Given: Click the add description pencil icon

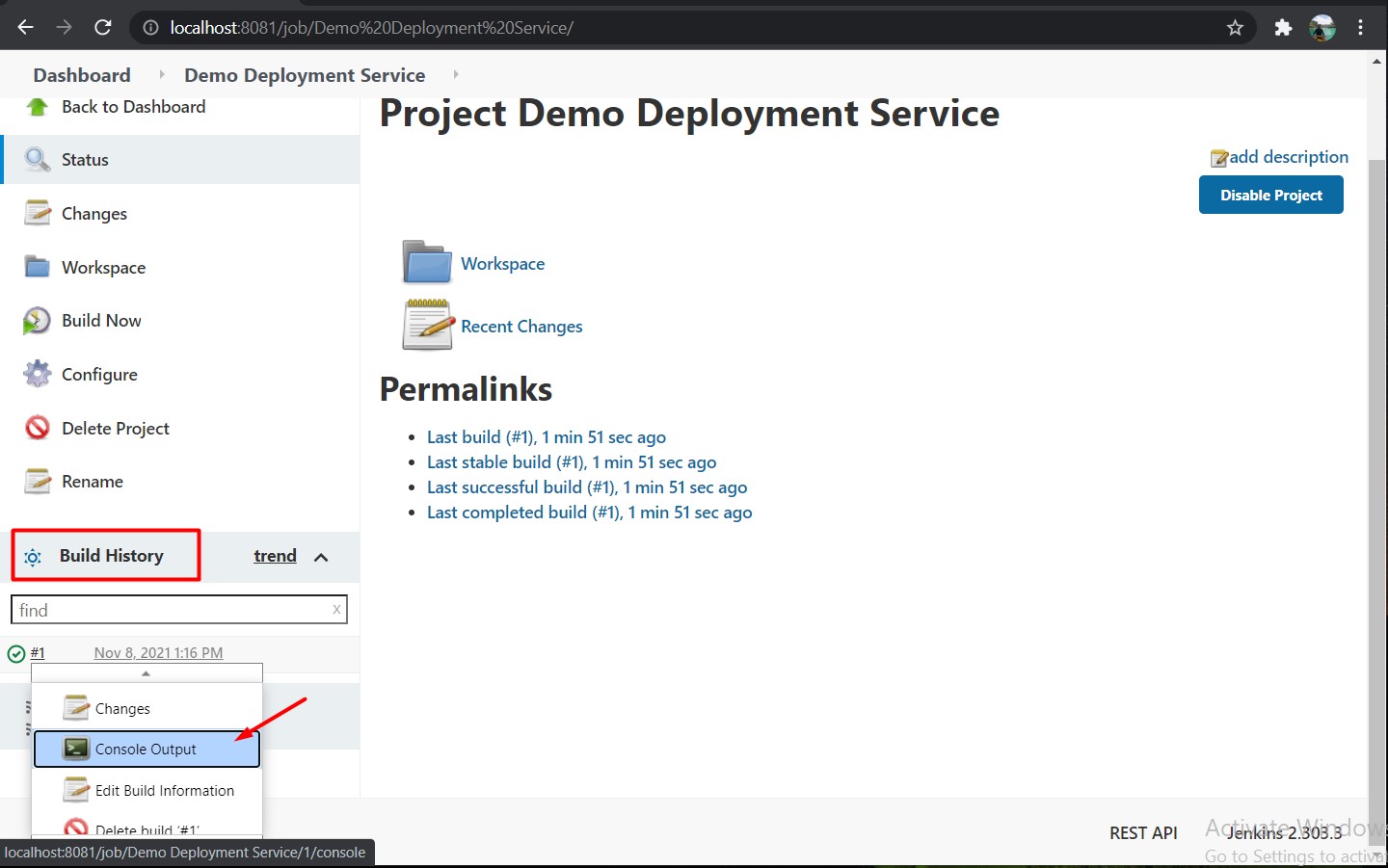Looking at the screenshot, I should [1218, 156].
